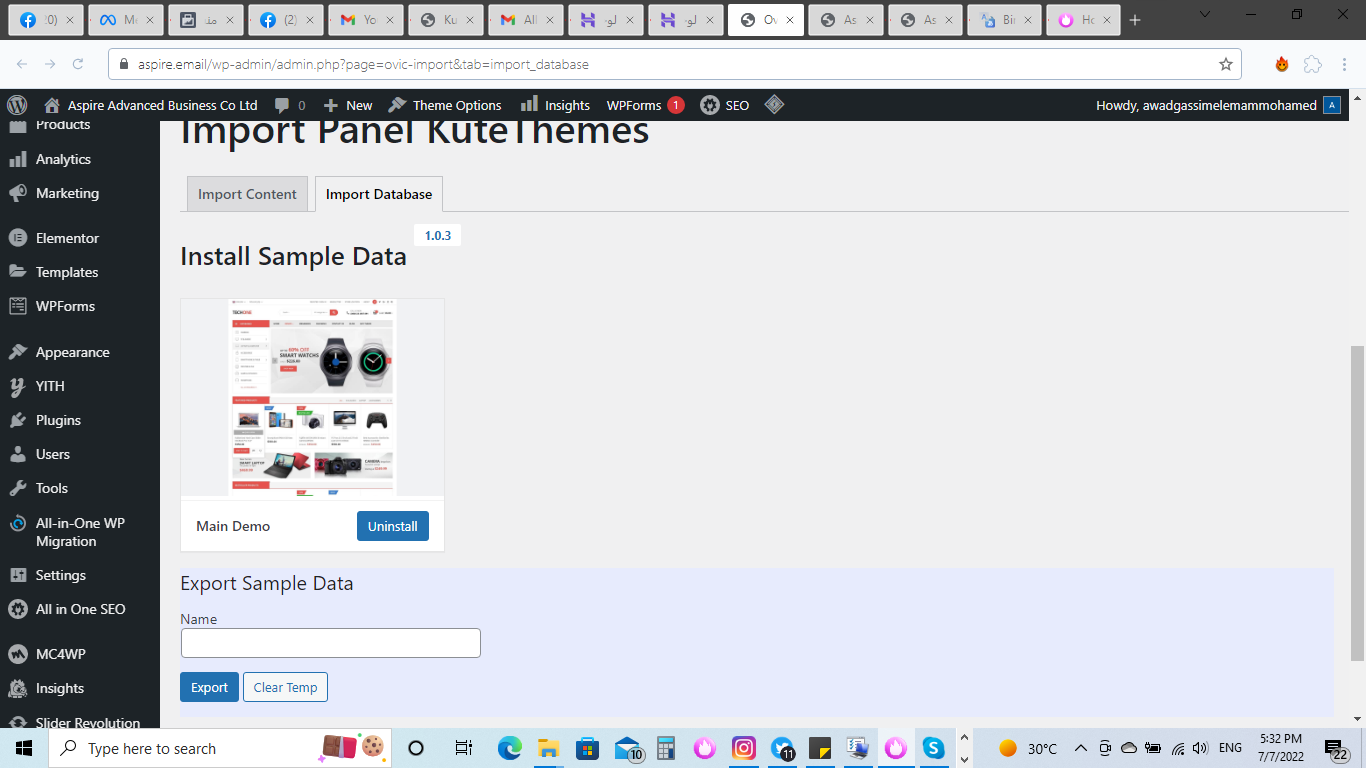Click the 1.0.3 version badge
Viewport: 1366px width, 768px height.
[437, 236]
